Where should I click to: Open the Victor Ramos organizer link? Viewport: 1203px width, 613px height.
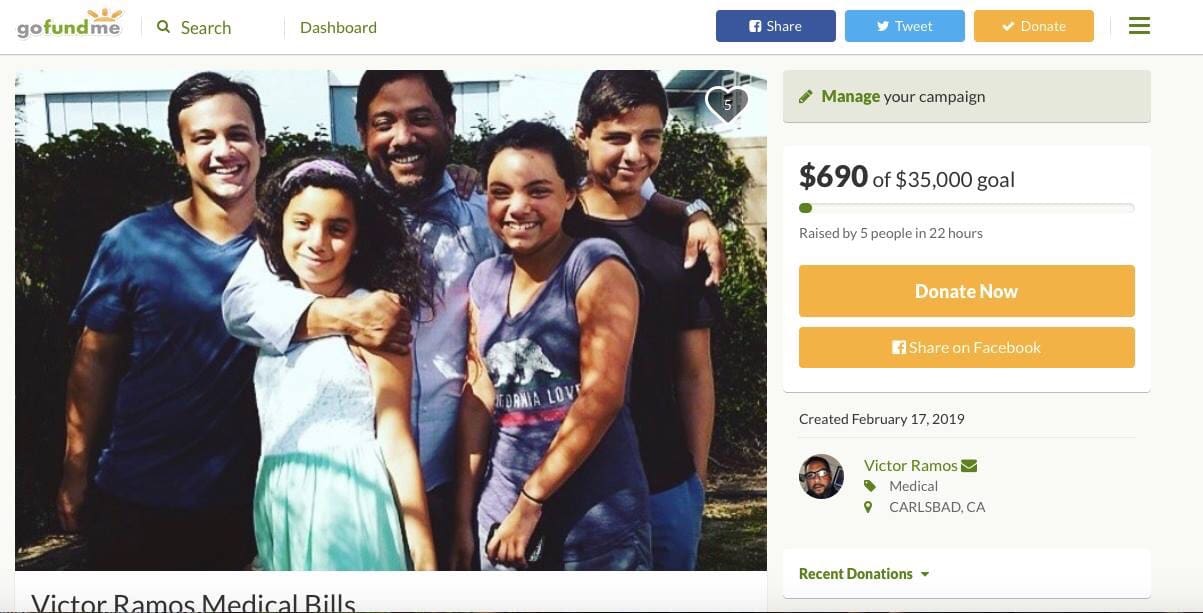click(x=910, y=465)
